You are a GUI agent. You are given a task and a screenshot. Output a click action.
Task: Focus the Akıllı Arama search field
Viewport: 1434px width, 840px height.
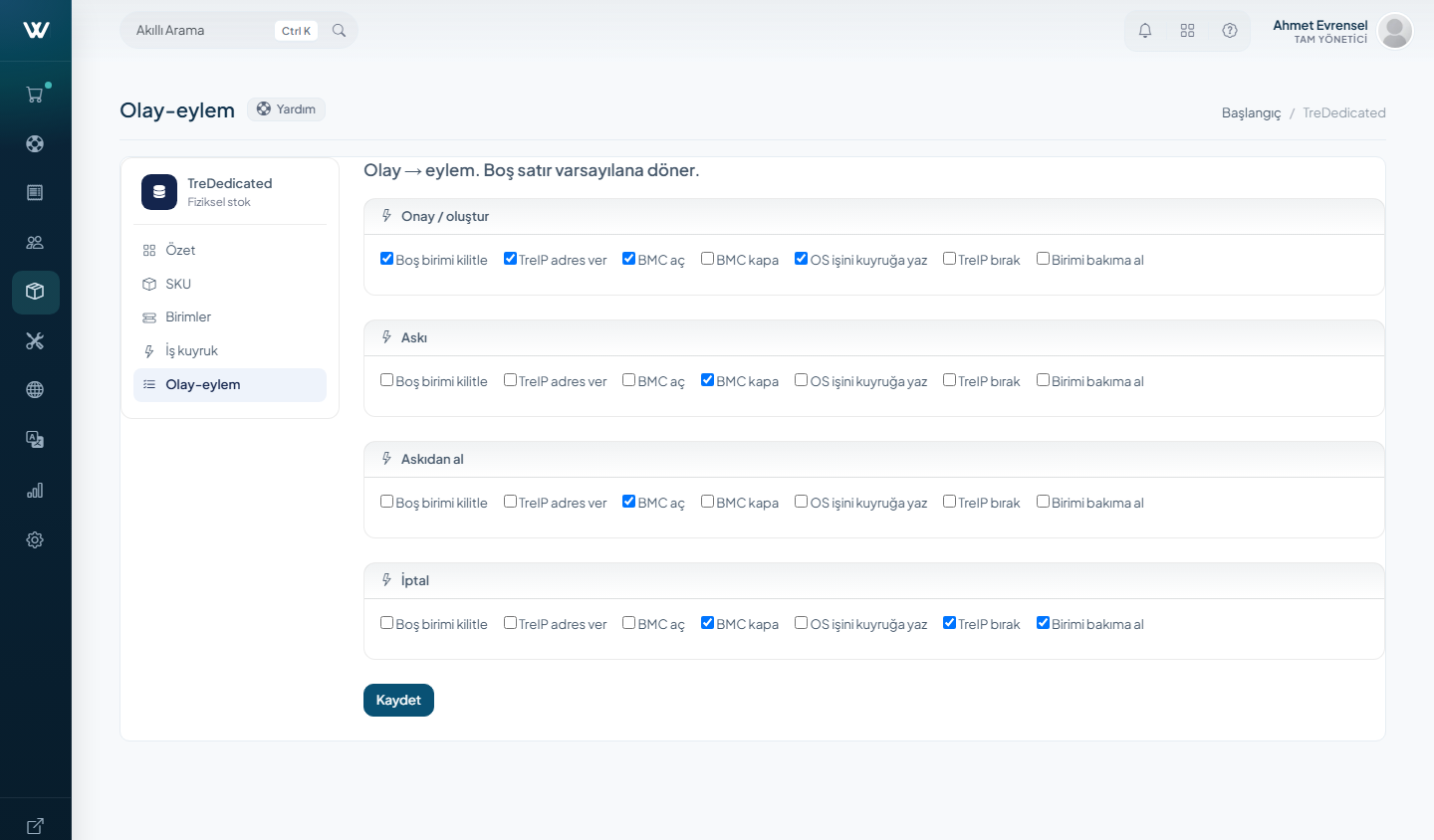[239, 31]
